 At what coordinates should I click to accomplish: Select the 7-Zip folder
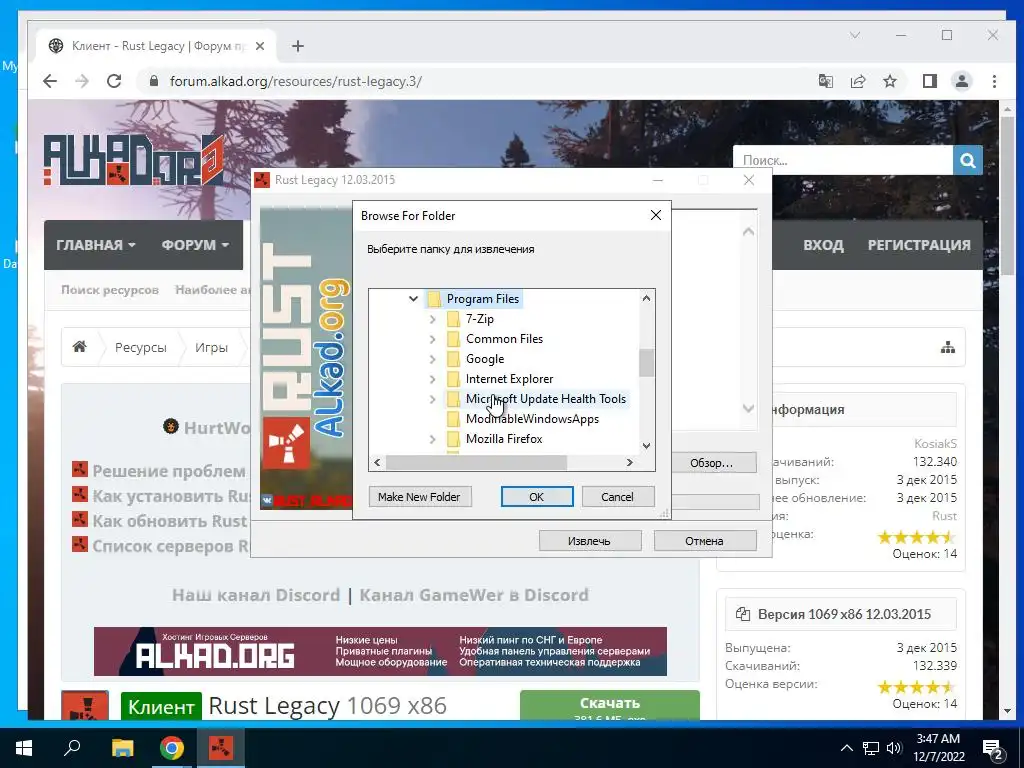click(x=479, y=319)
